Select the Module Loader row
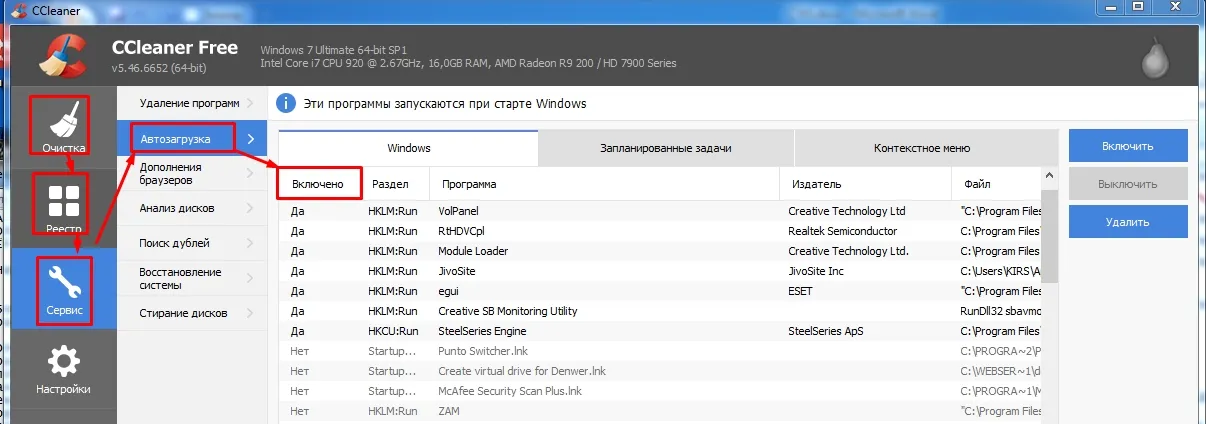This screenshot has width=1206, height=424. (x=661, y=251)
